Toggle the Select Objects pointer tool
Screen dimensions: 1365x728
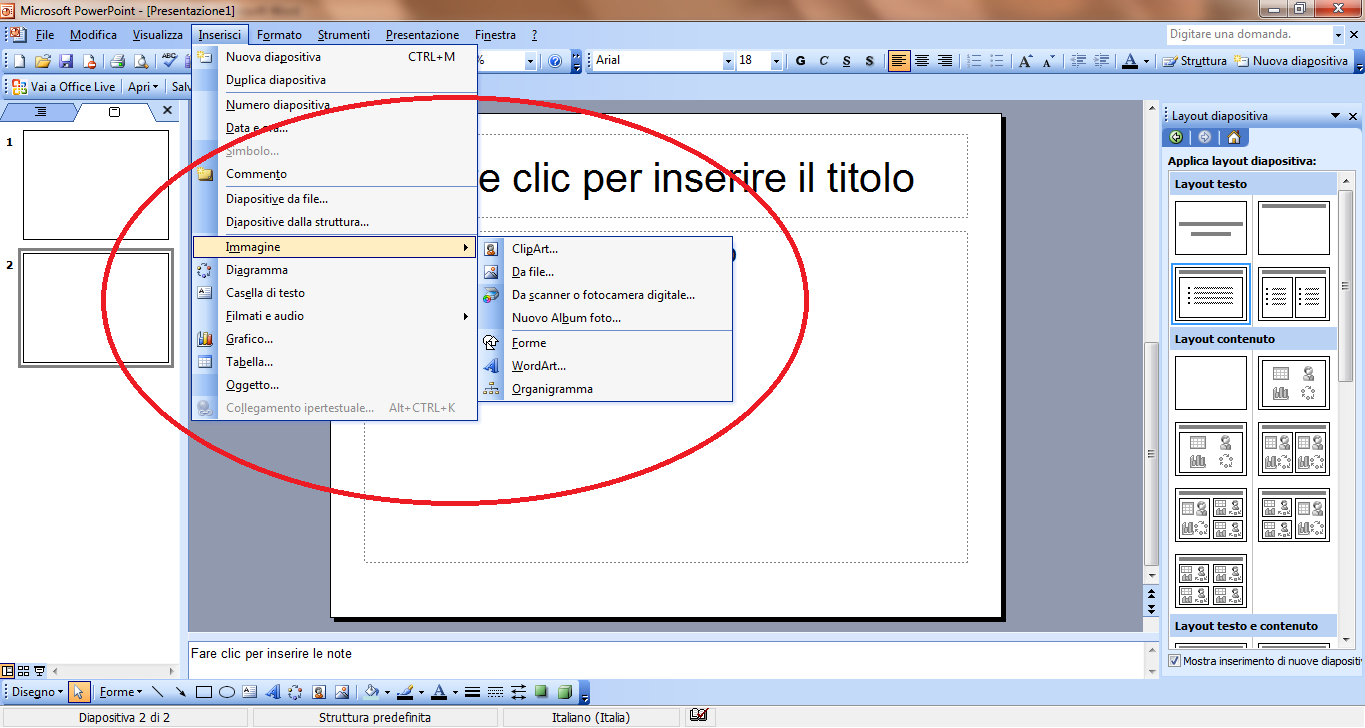click(81, 692)
